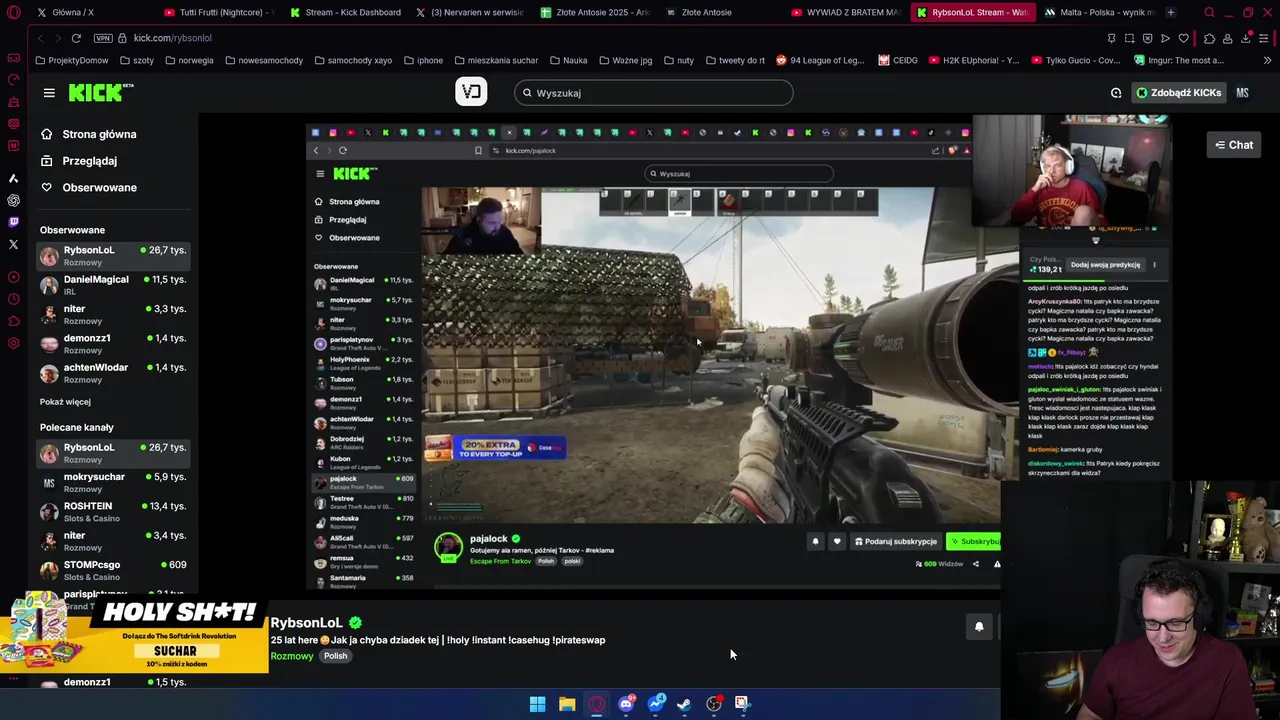
Task: Reload the current page
Action: click(x=76, y=38)
